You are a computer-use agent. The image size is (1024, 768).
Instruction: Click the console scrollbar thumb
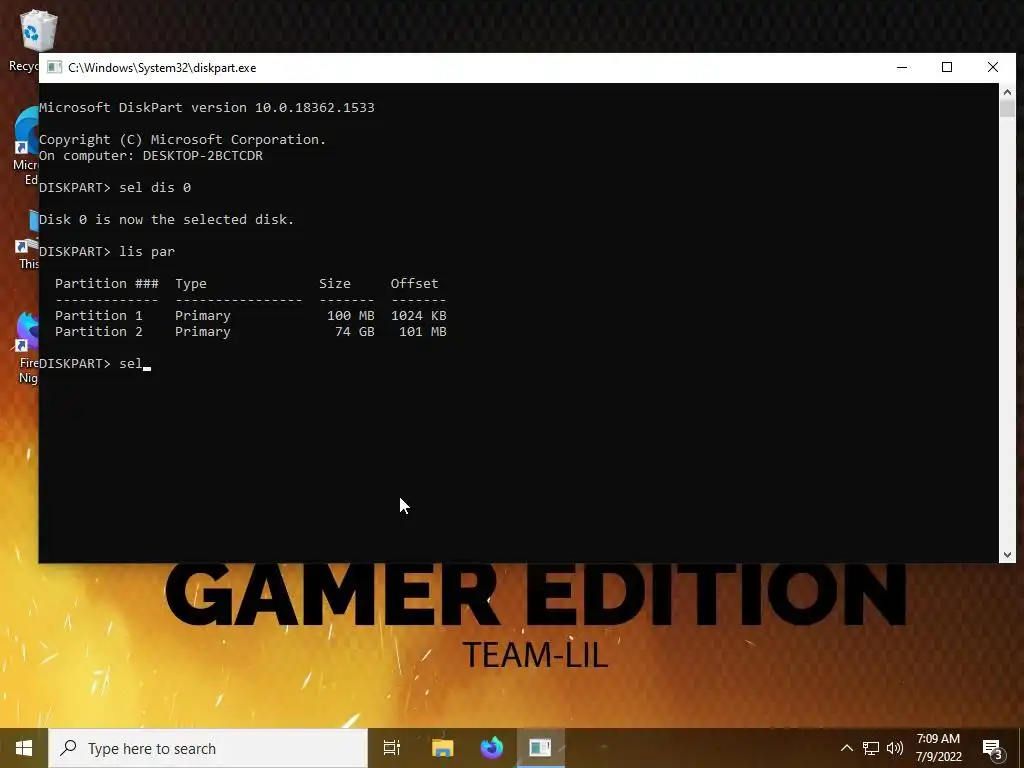tap(1007, 108)
